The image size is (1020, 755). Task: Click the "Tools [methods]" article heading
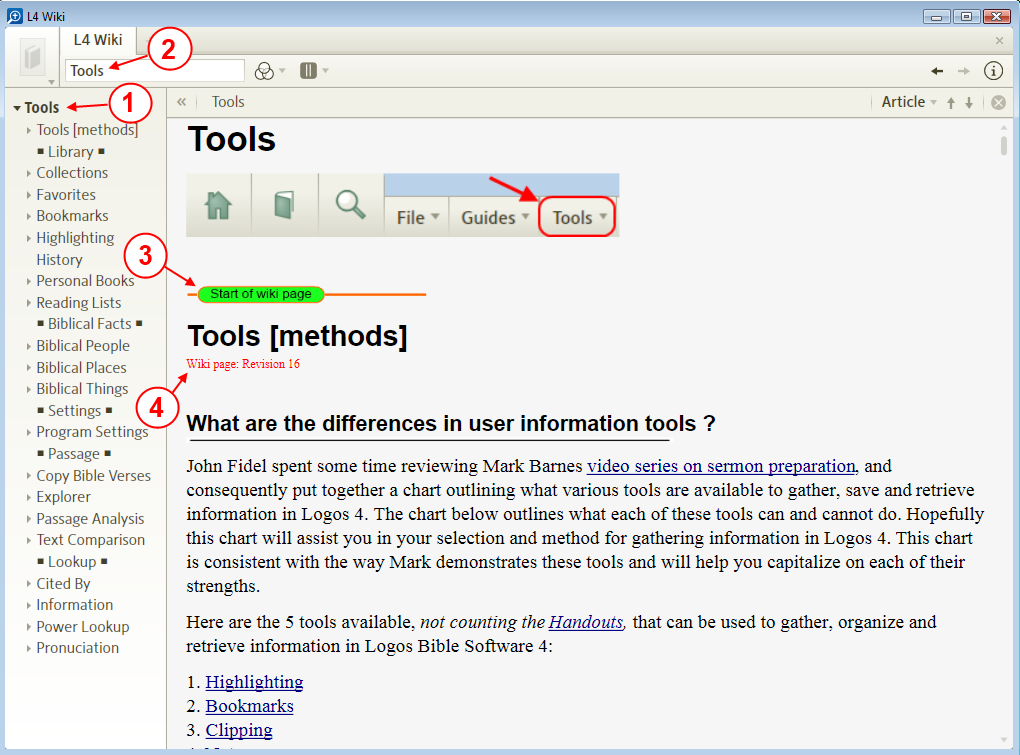coord(297,336)
